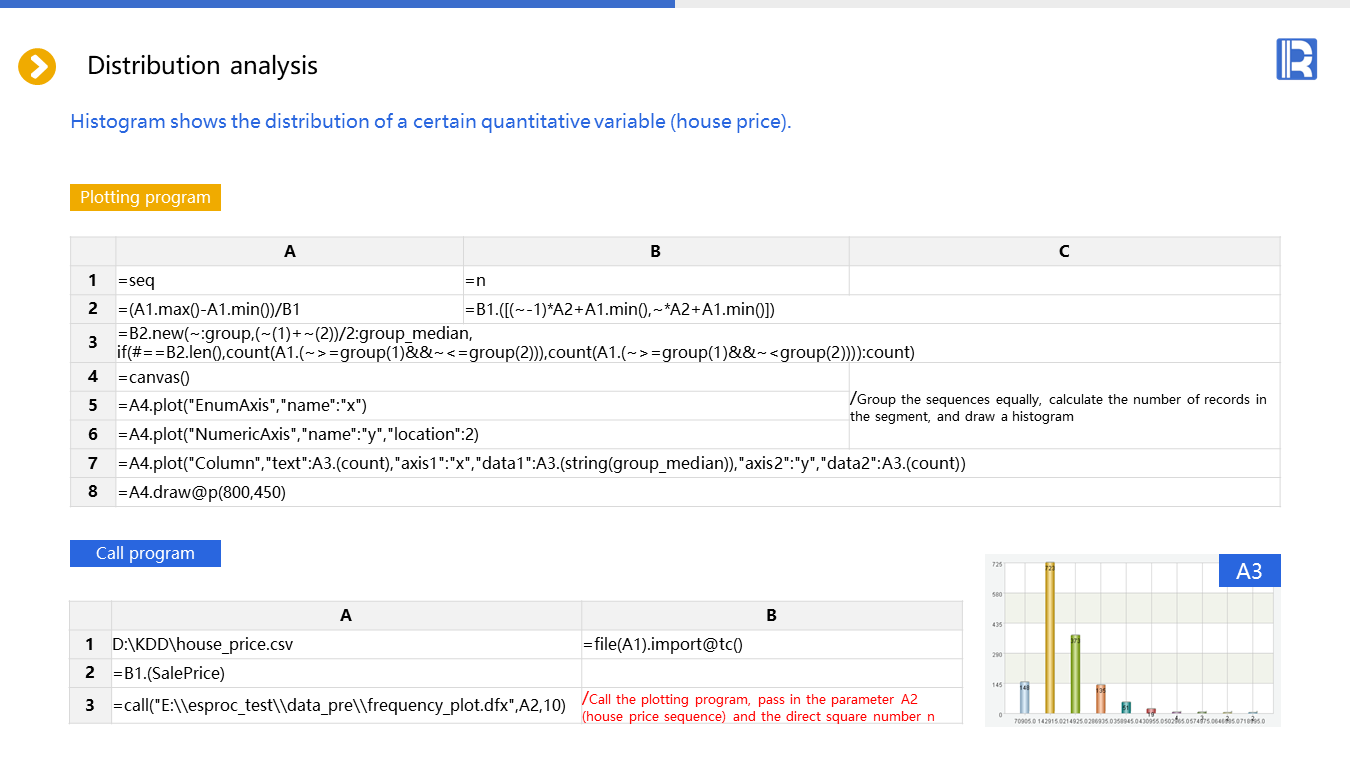Select the blue Call program label
This screenshot has height=759, width=1350.
pyautogui.click(x=145, y=553)
